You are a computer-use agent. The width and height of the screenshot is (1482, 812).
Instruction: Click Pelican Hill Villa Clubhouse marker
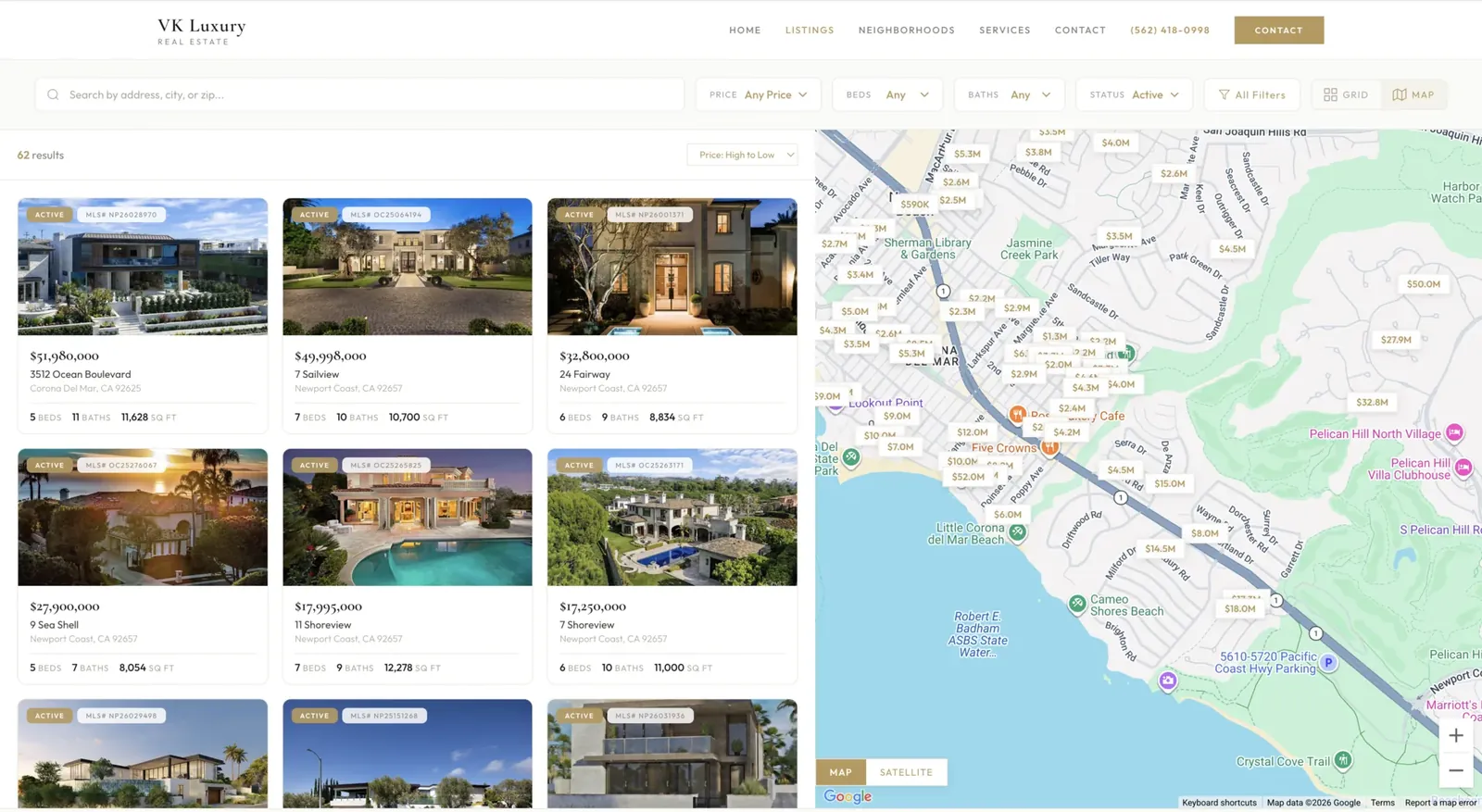tap(1463, 468)
